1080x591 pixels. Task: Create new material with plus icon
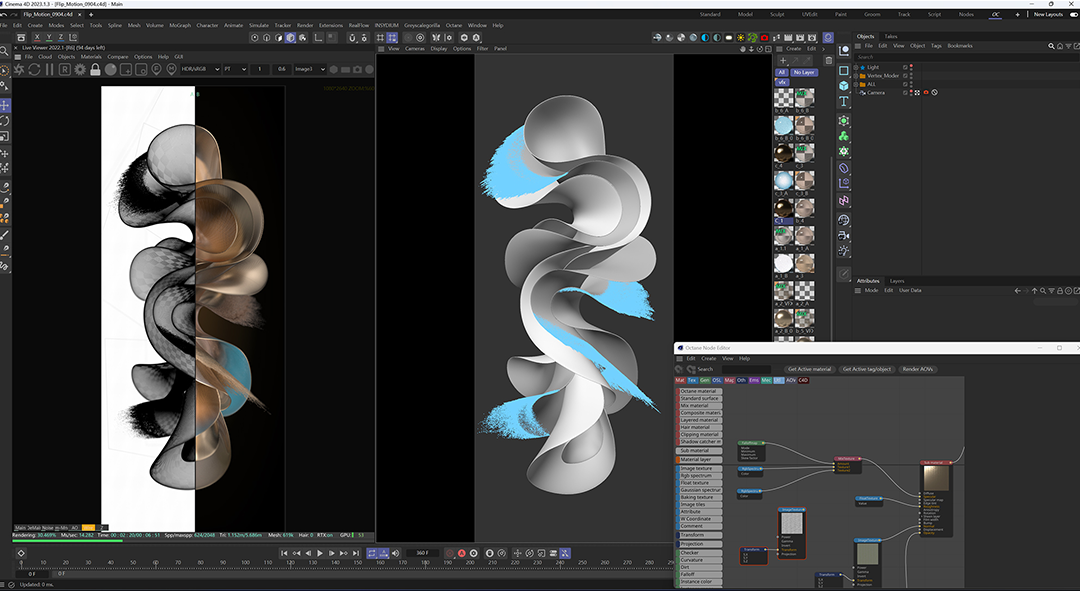click(782, 61)
